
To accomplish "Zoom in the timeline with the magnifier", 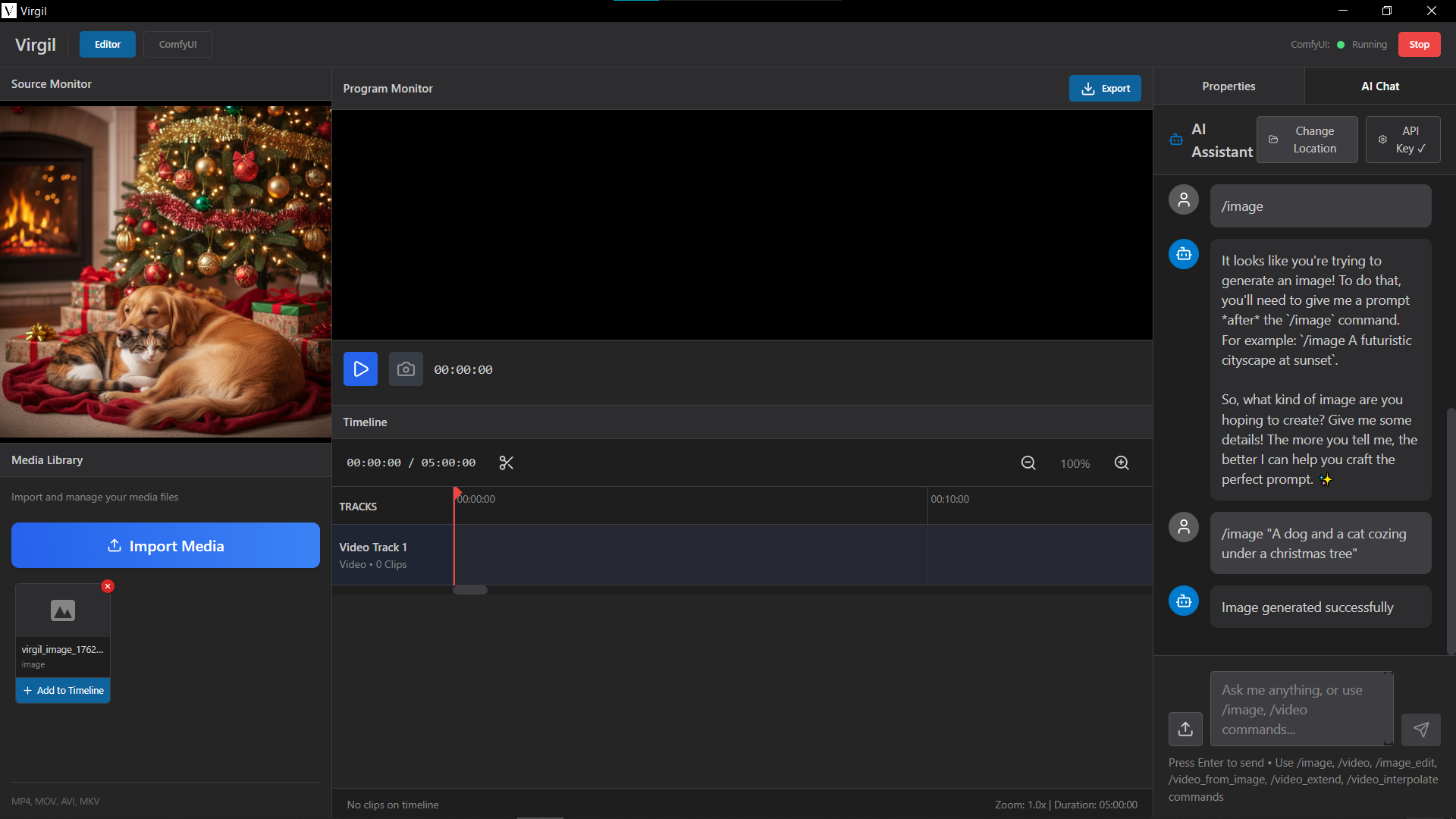I will point(1122,463).
